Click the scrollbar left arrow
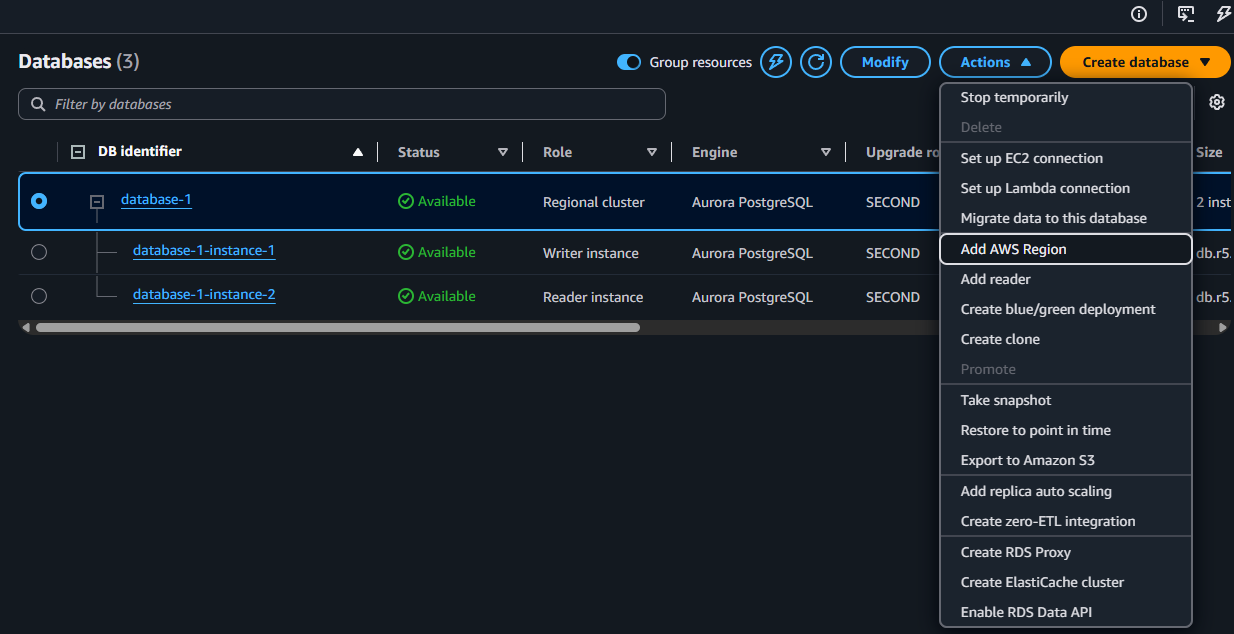1234x634 pixels. tap(26, 327)
